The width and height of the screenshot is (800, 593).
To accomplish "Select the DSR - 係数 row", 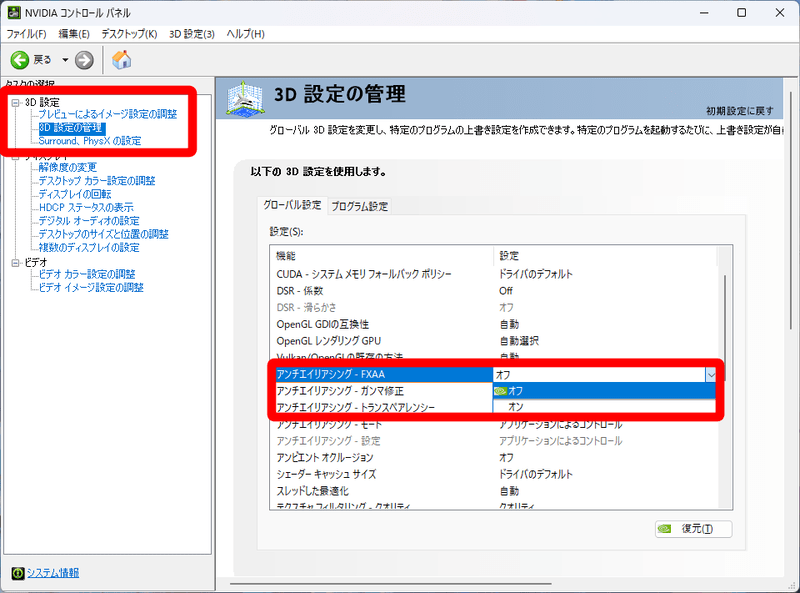I will [x=496, y=291].
